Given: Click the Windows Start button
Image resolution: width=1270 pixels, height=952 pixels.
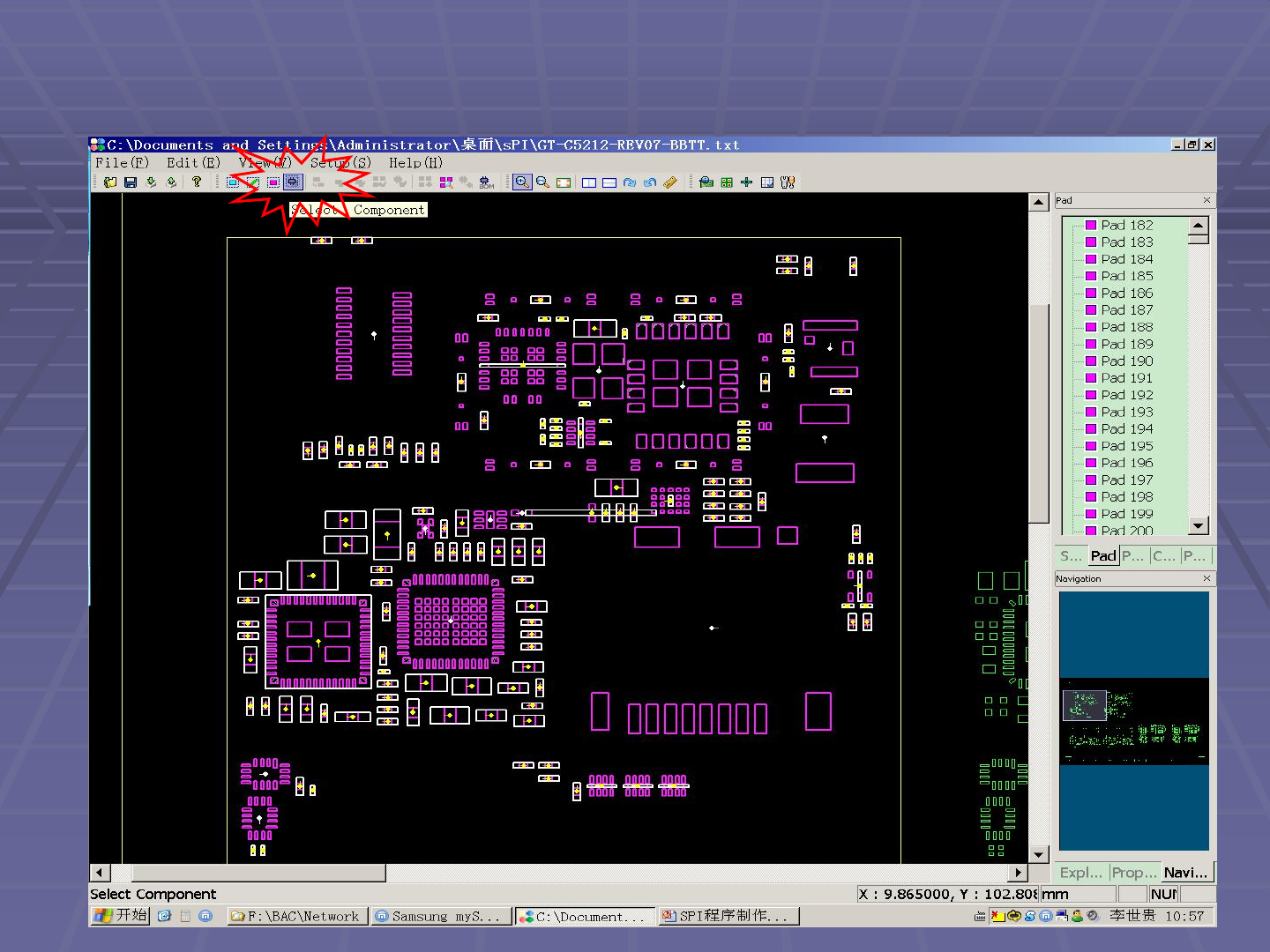Looking at the screenshot, I should (121, 916).
